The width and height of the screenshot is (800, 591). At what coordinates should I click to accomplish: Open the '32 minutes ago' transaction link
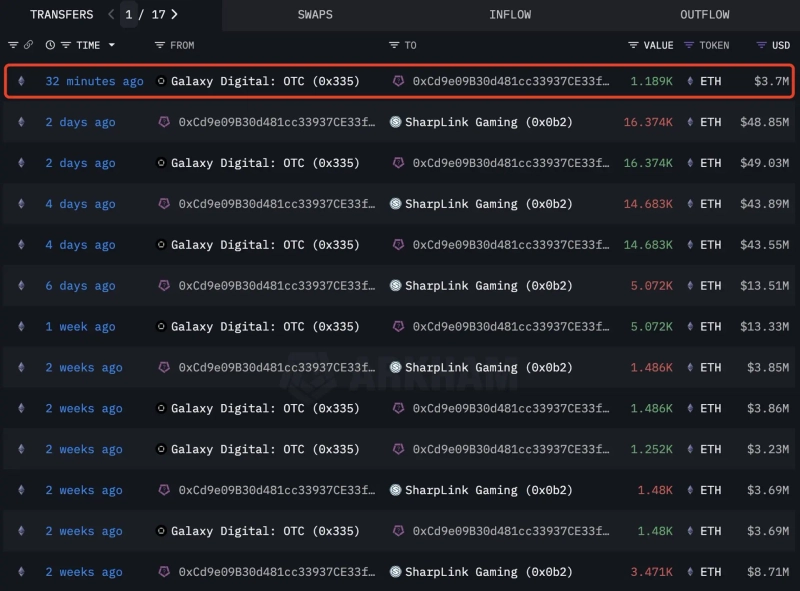[94, 81]
